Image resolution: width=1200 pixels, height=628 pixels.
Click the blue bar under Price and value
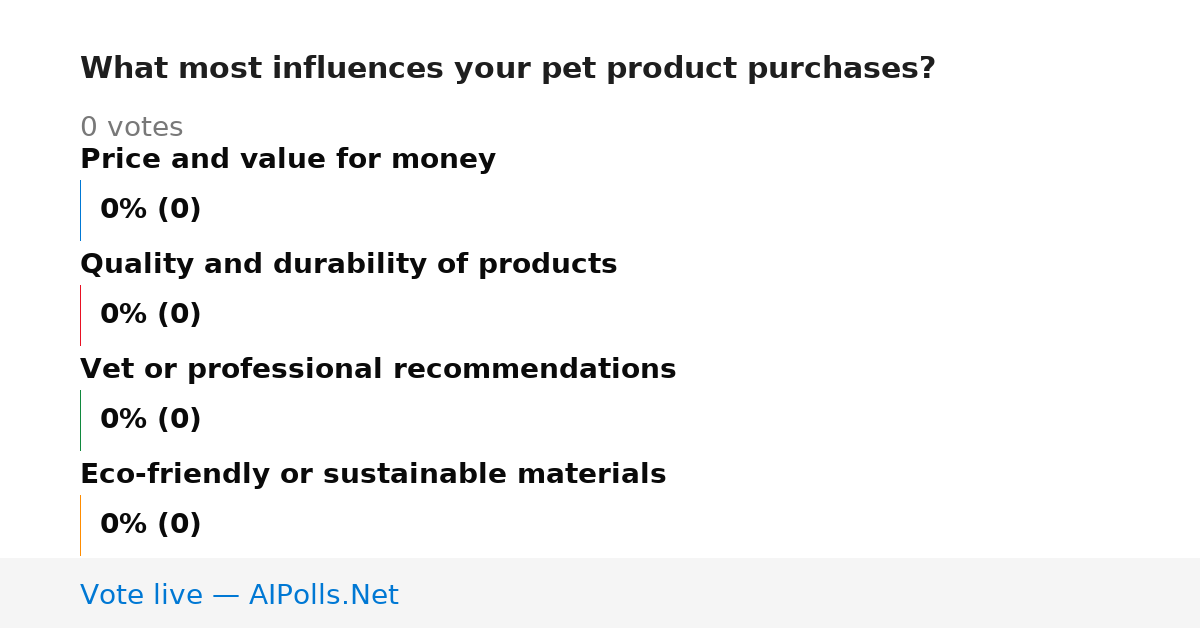[80, 210]
